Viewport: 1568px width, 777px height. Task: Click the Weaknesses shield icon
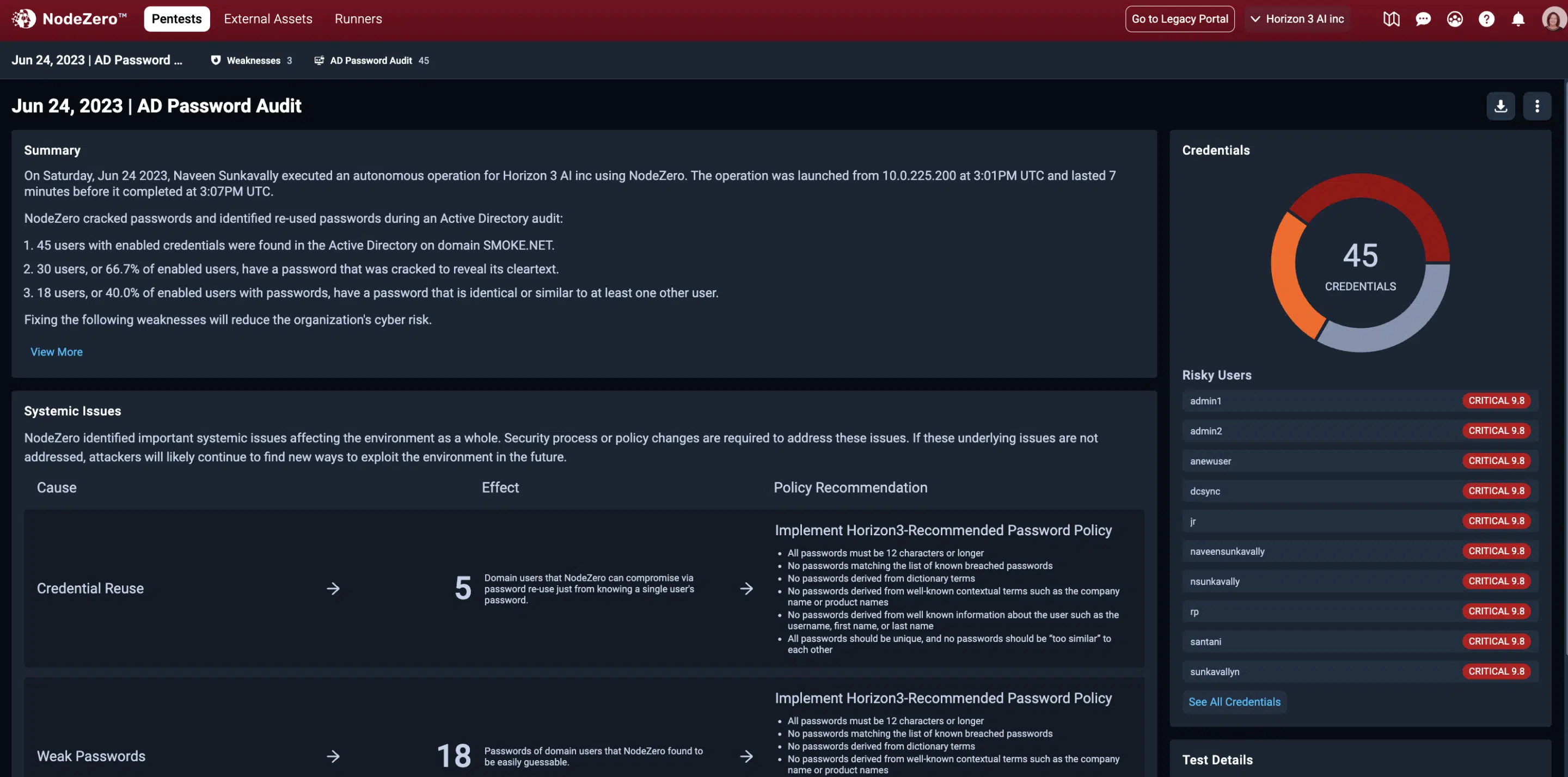click(216, 60)
